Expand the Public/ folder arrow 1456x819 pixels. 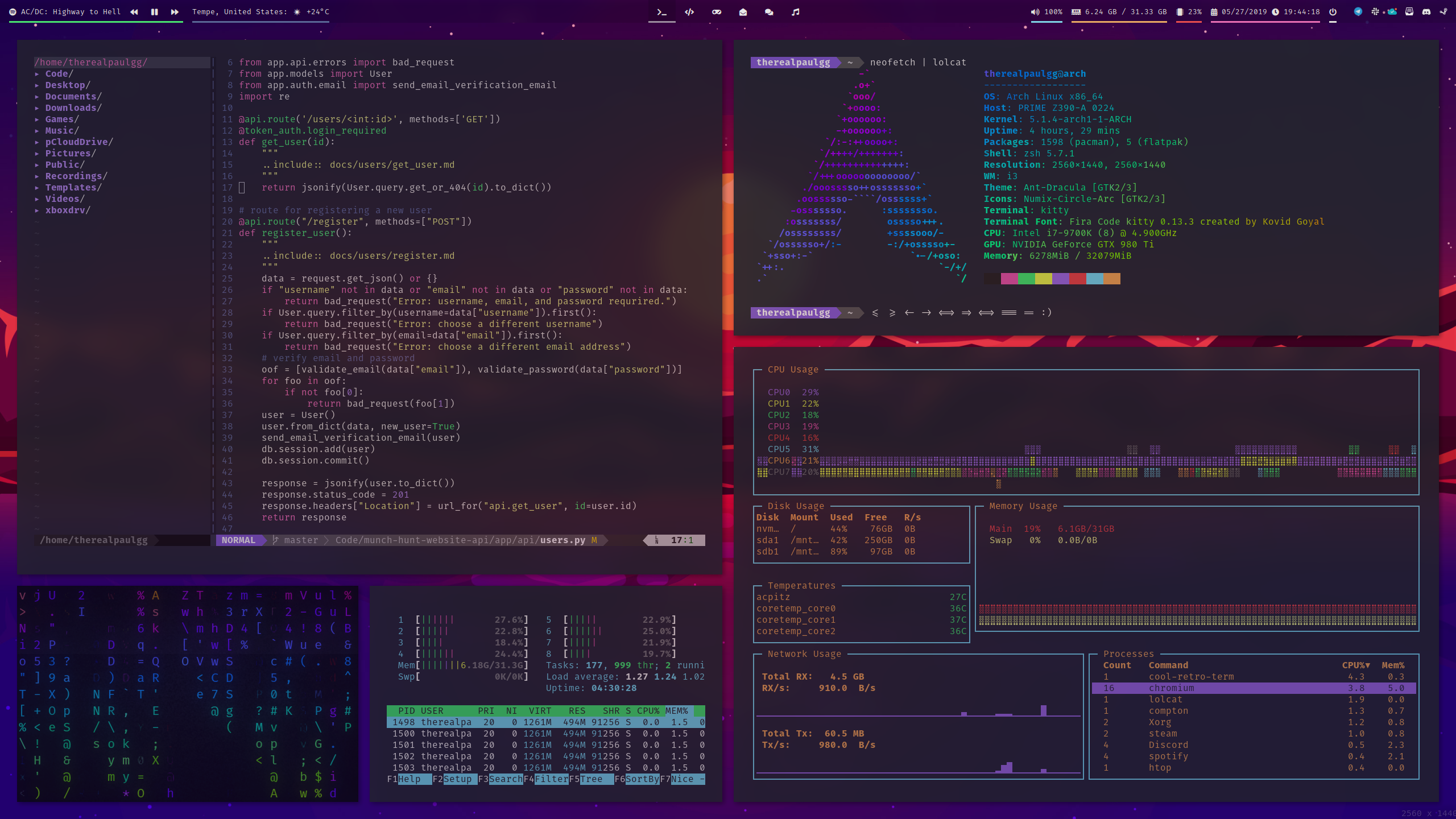37,165
